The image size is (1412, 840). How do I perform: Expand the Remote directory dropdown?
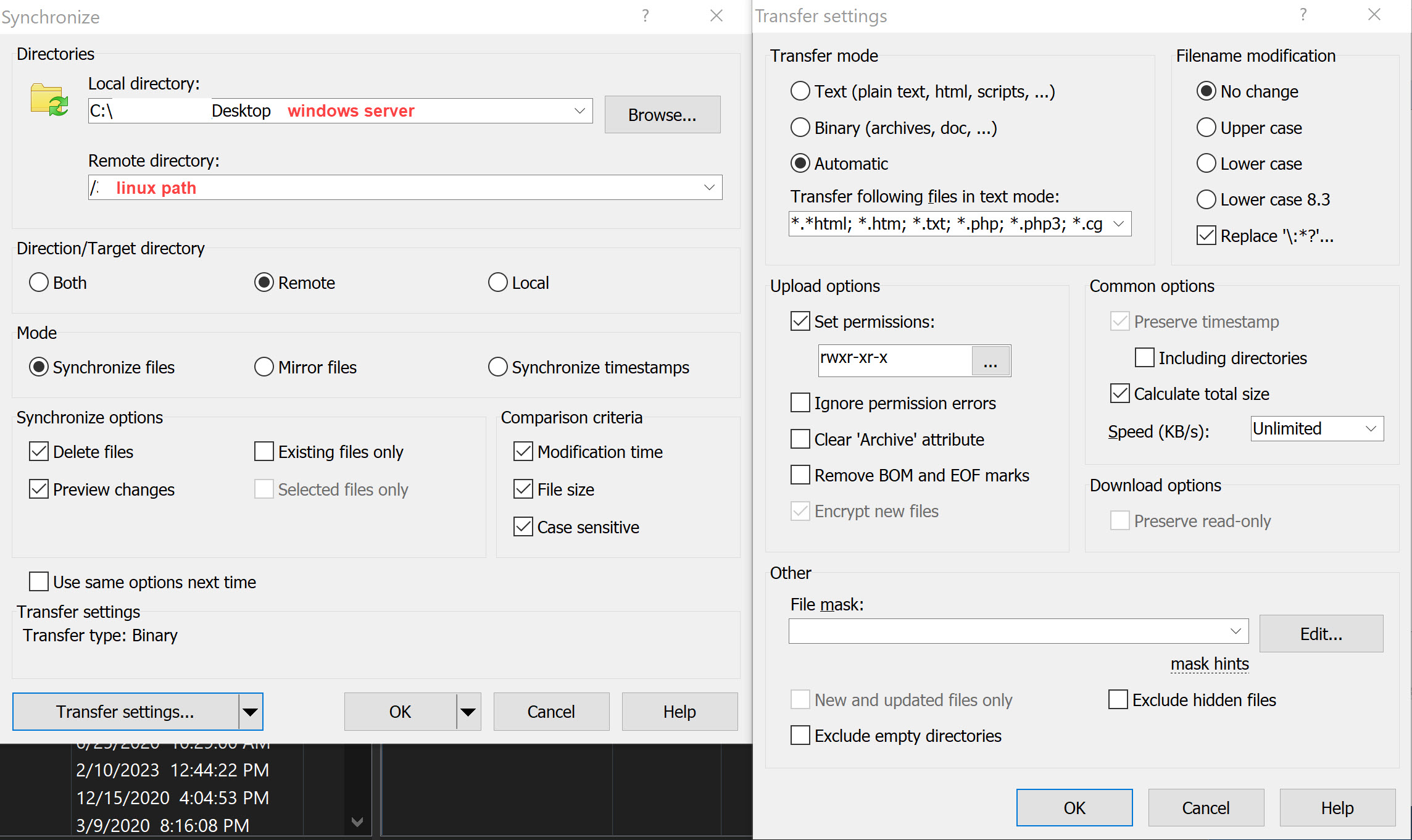click(709, 188)
